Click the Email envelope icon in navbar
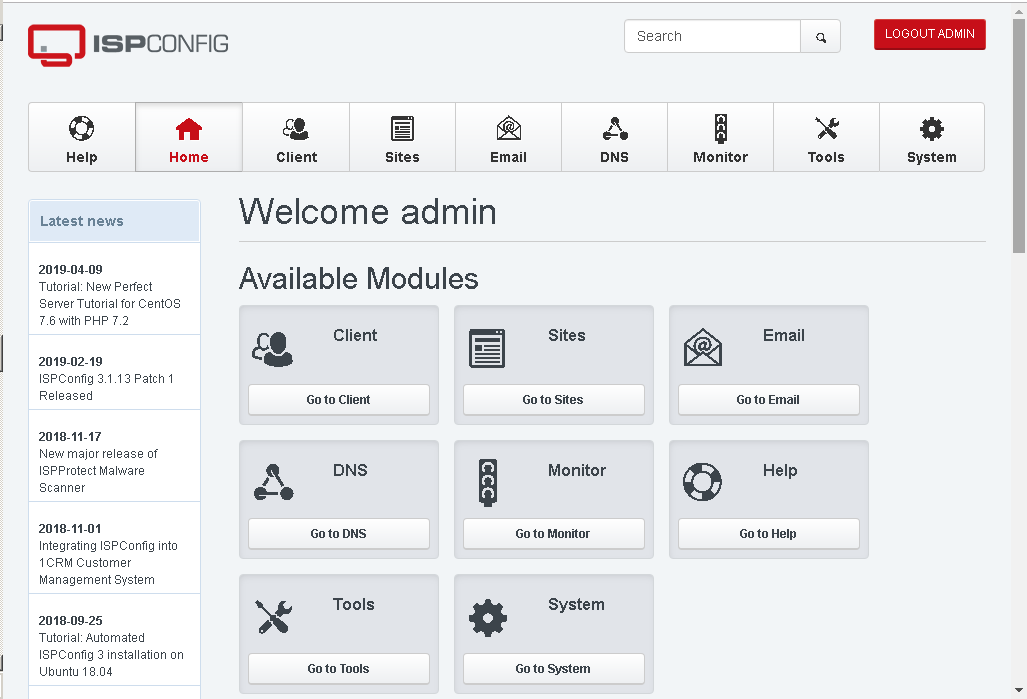The width and height of the screenshot is (1027, 699). point(508,128)
